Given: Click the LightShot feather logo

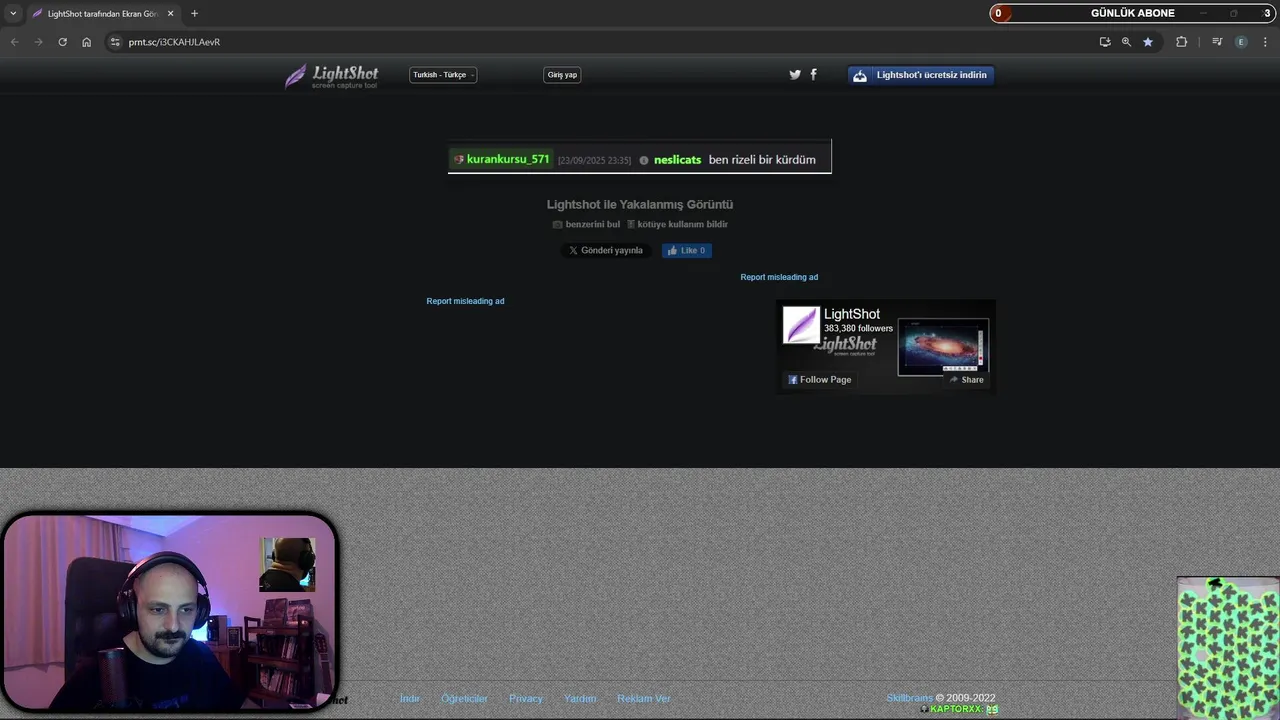Looking at the screenshot, I should pyautogui.click(x=331, y=76).
